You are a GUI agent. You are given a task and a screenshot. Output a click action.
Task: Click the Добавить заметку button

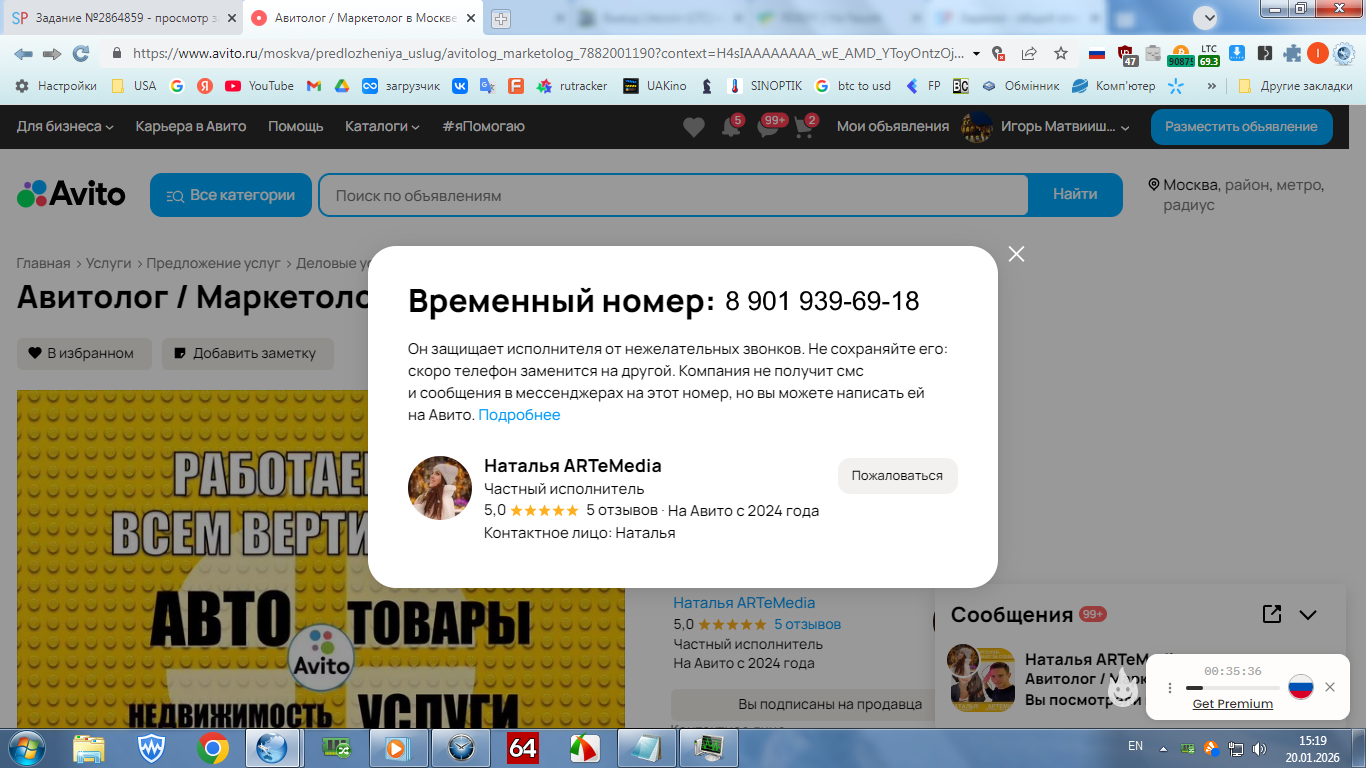point(247,353)
